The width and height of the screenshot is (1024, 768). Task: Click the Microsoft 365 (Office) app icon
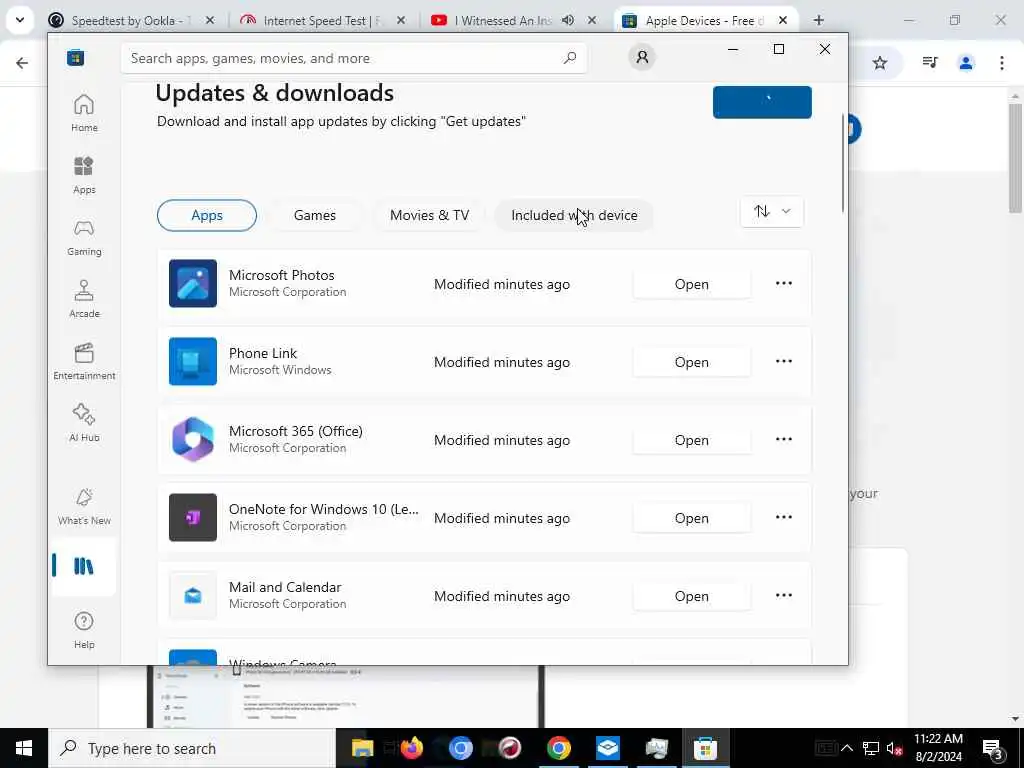193,440
